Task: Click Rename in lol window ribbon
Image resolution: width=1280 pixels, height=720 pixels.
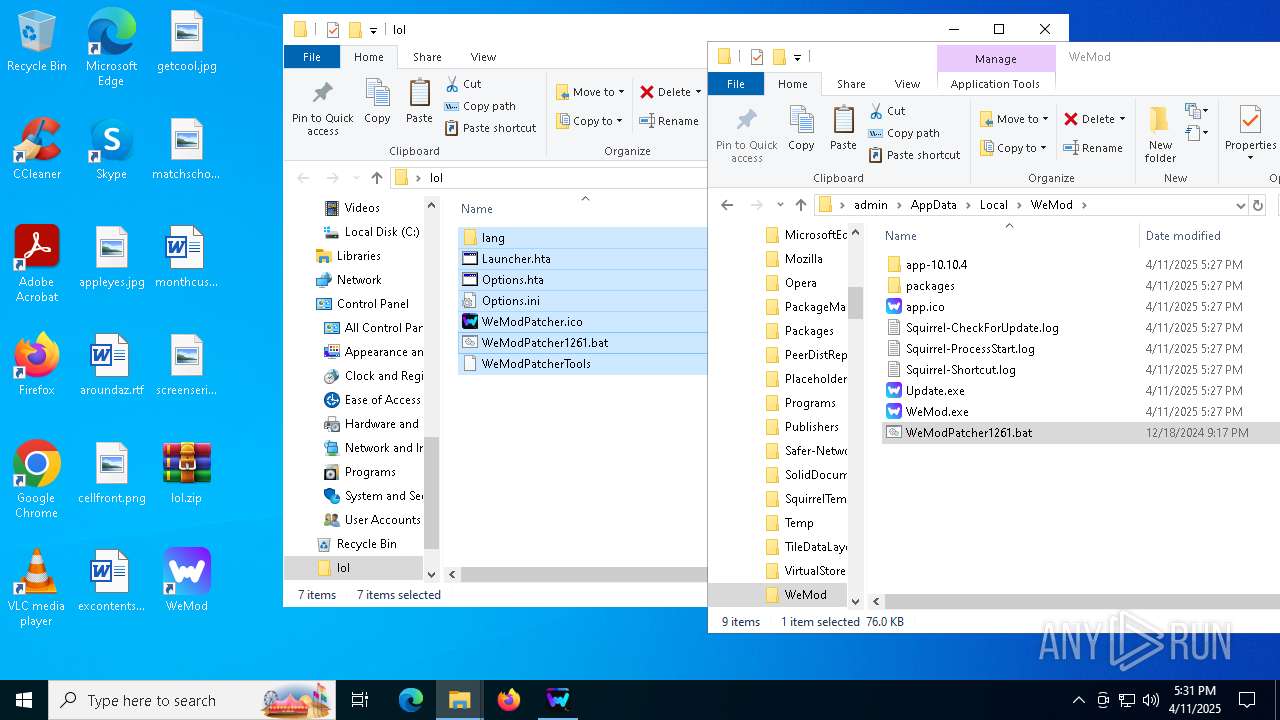Action: pos(669,121)
